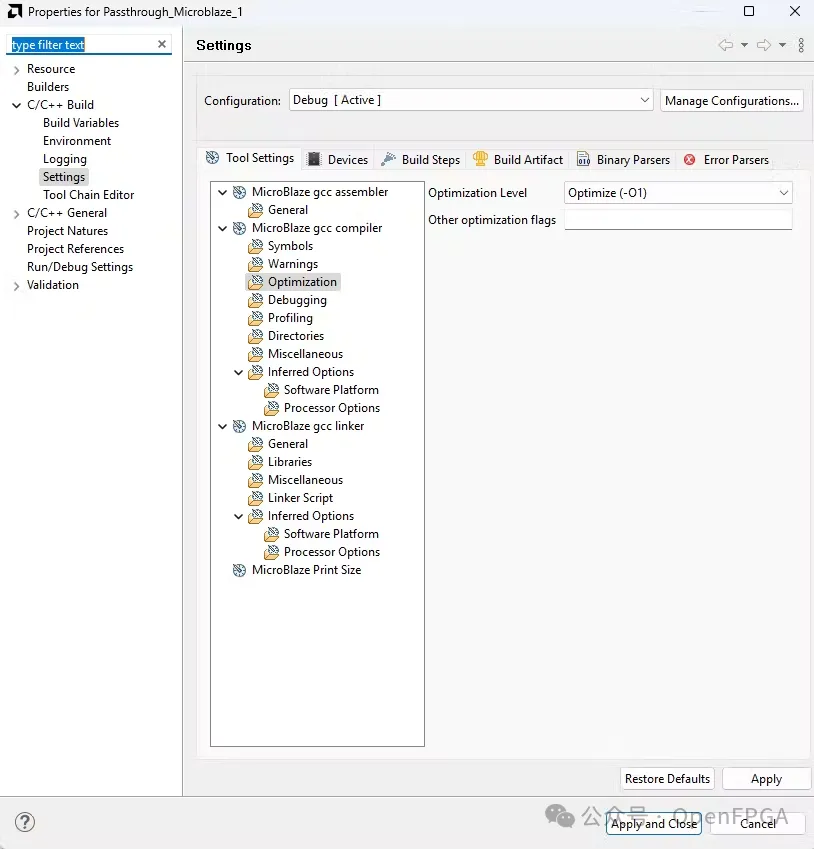Screen dimensions: 814x849
Task: Click the Manage Configurations button
Action: [732, 101]
